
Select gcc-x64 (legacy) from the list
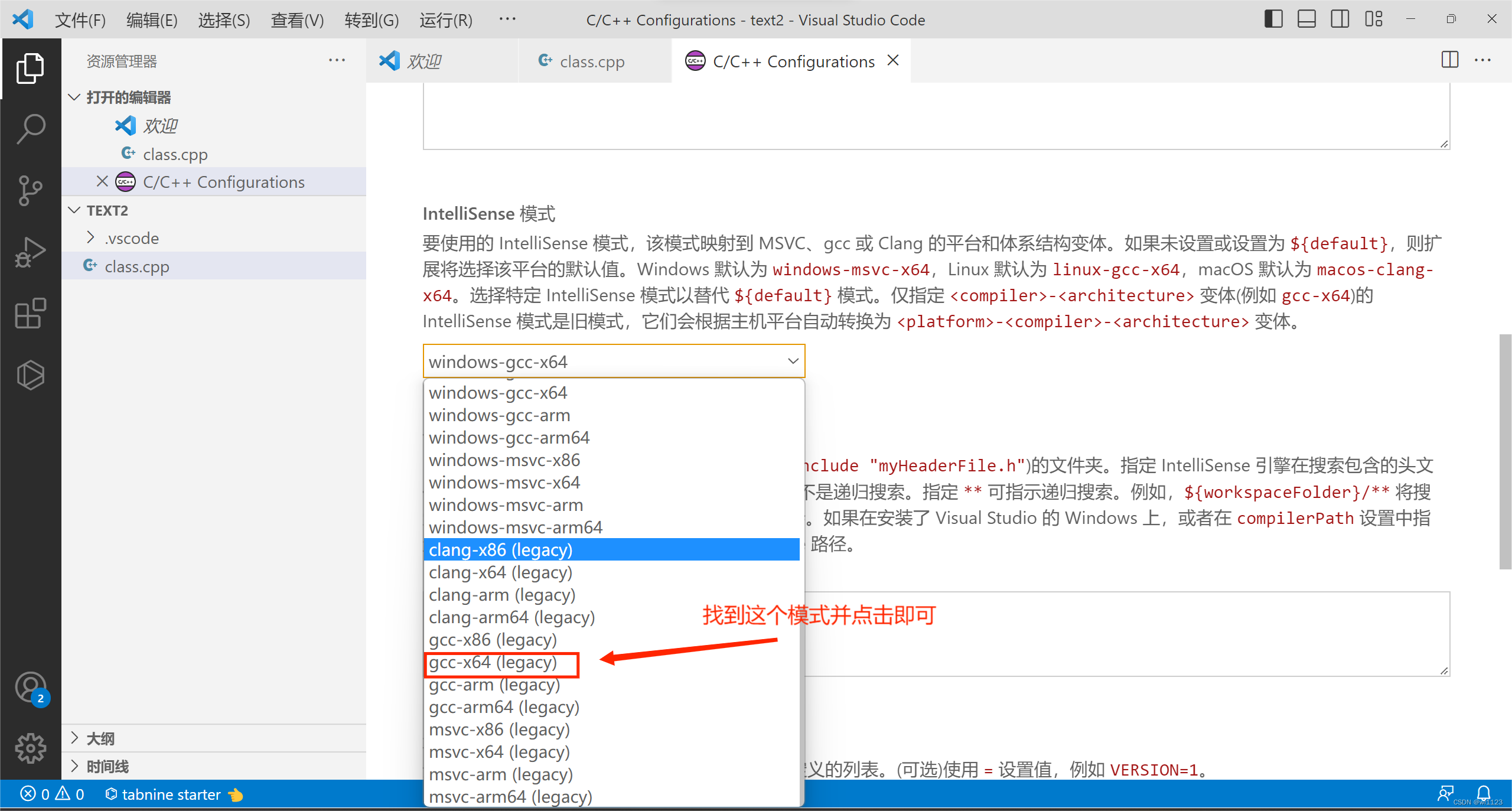point(612,662)
